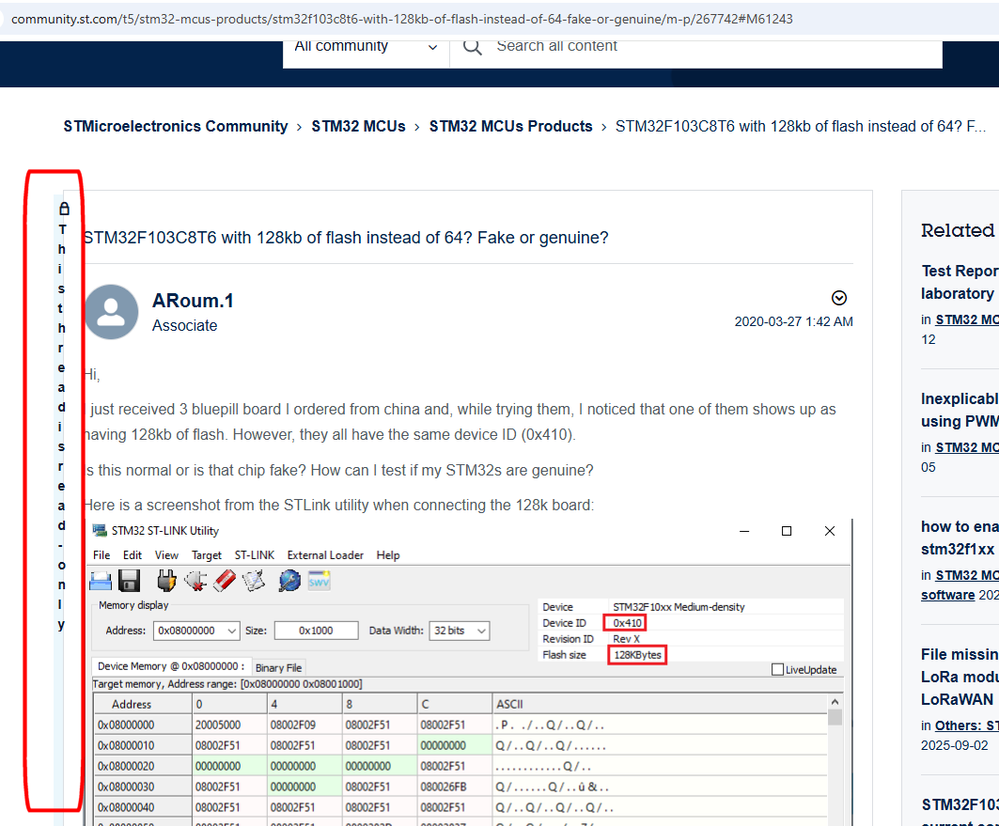Click the Revision ID value Rev X
999x826 pixels.
click(626, 639)
